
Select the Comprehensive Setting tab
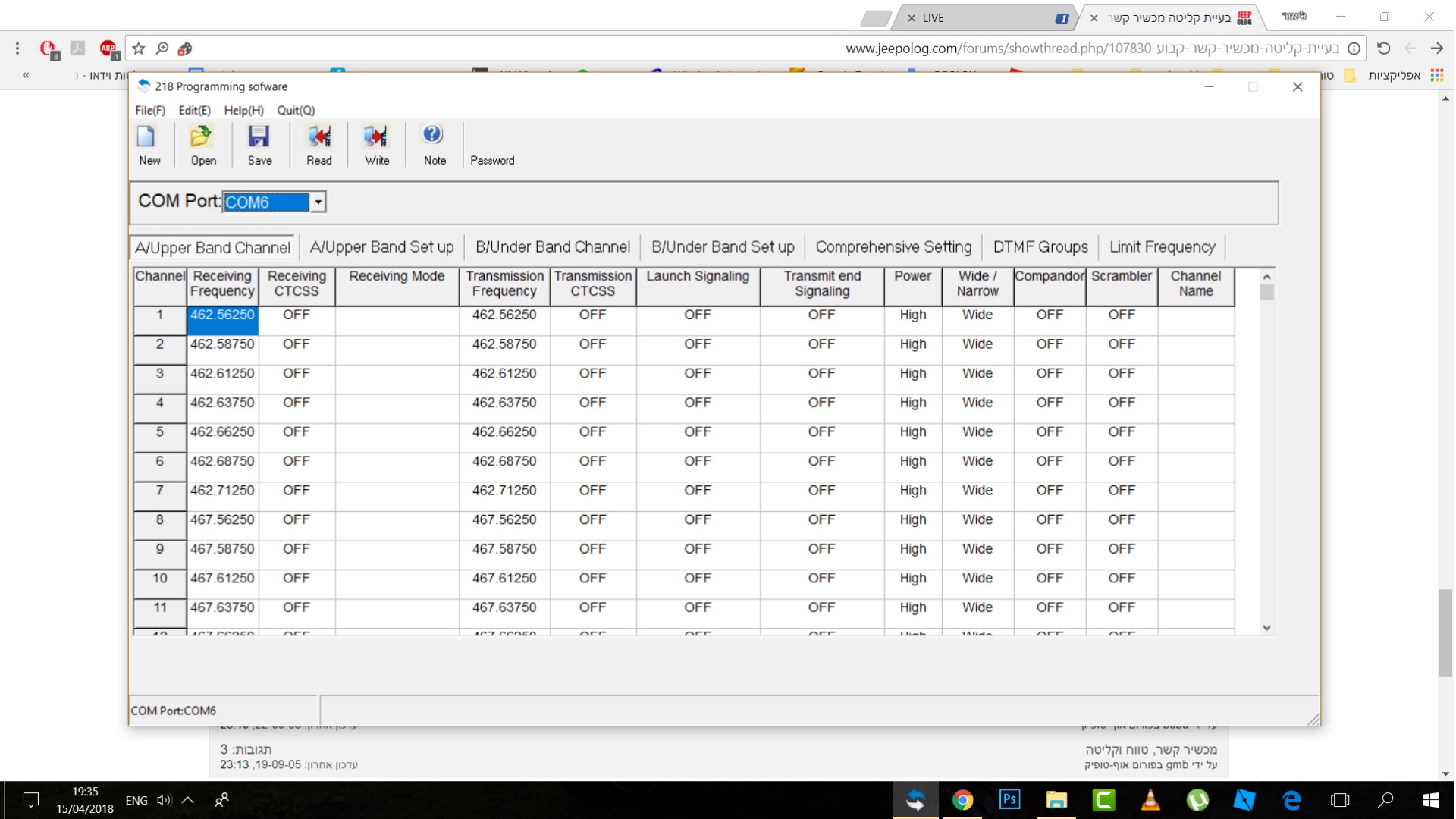click(x=893, y=247)
